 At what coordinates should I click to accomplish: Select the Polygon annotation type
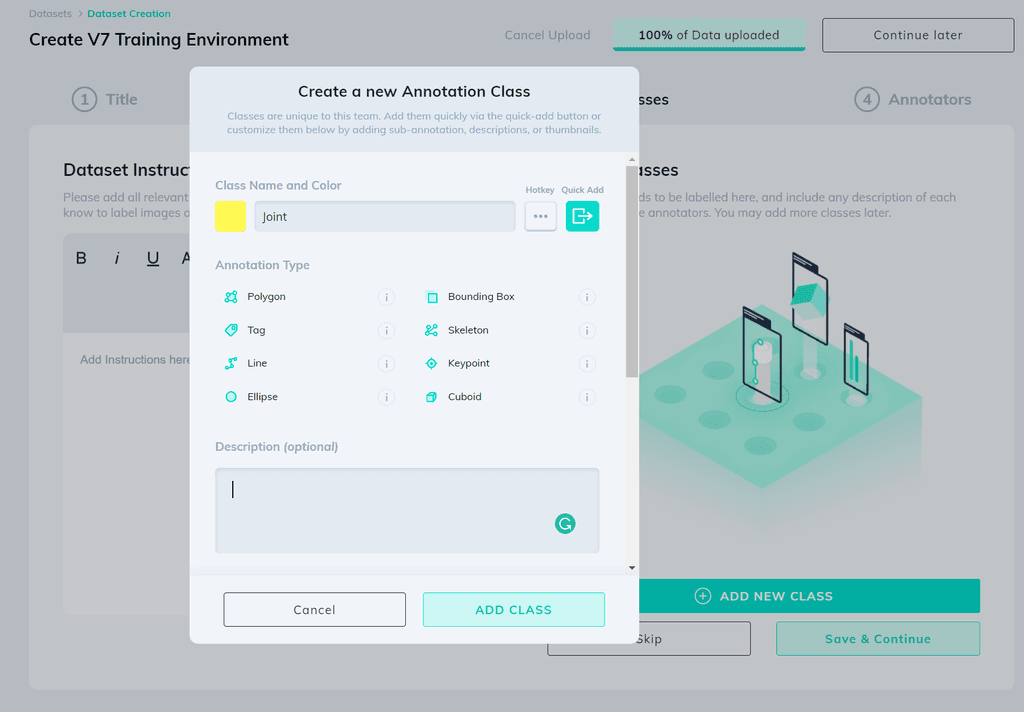pos(269,296)
